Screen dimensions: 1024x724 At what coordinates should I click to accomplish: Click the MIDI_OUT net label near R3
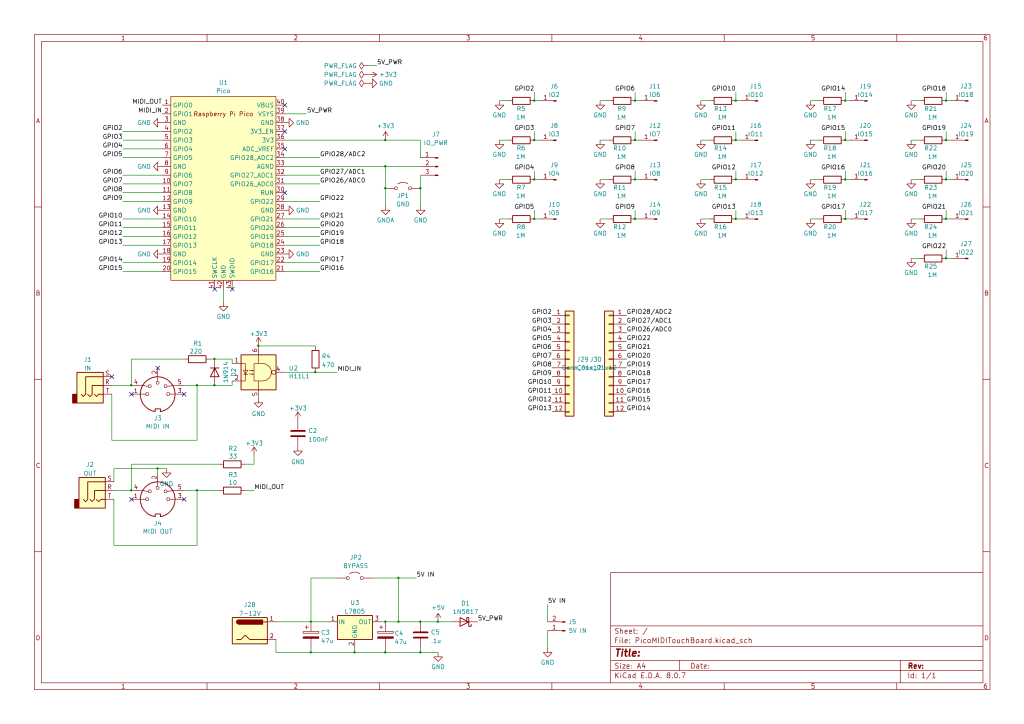click(x=268, y=487)
